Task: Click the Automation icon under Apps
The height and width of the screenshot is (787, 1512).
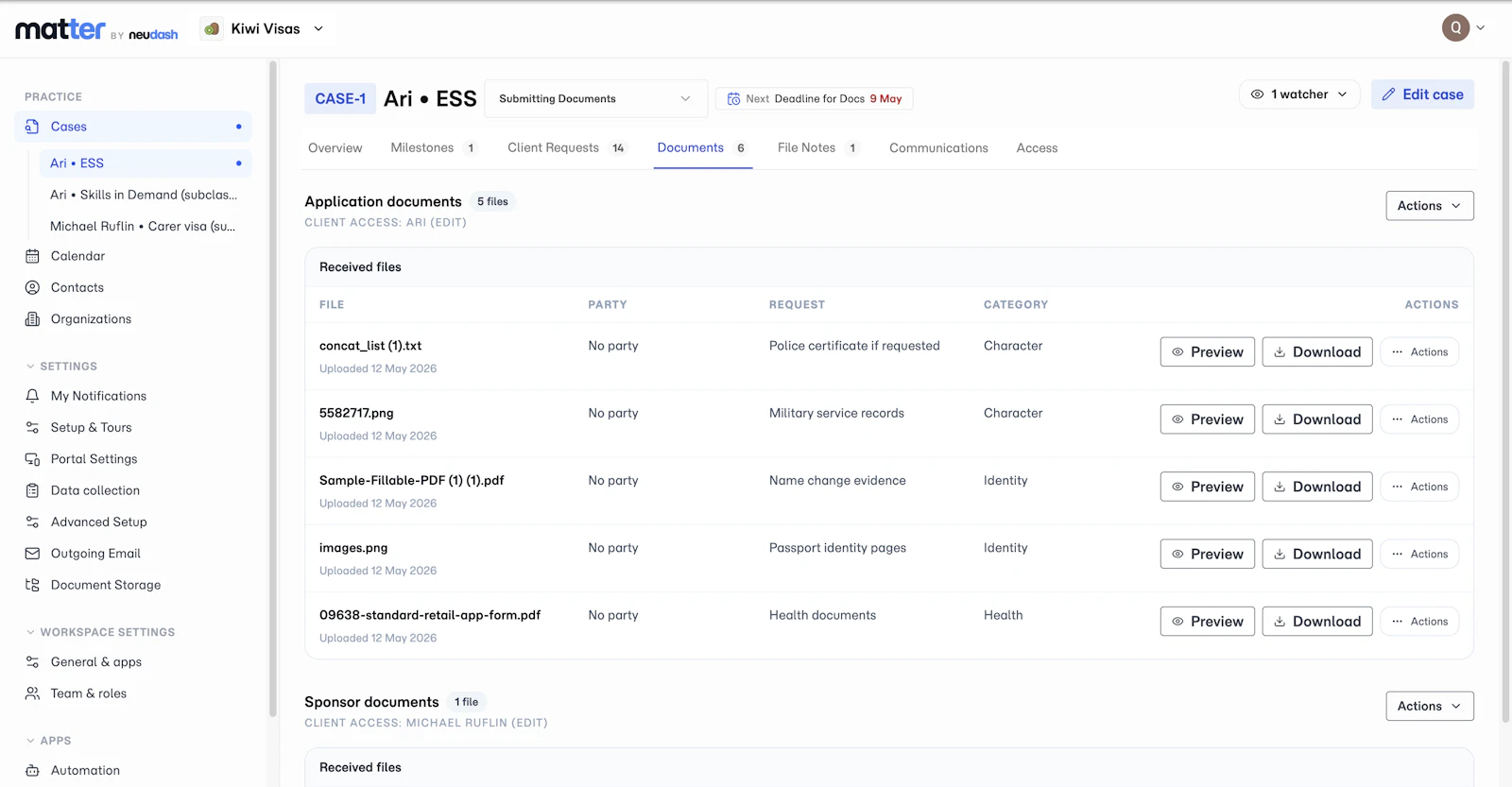Action: click(x=32, y=771)
